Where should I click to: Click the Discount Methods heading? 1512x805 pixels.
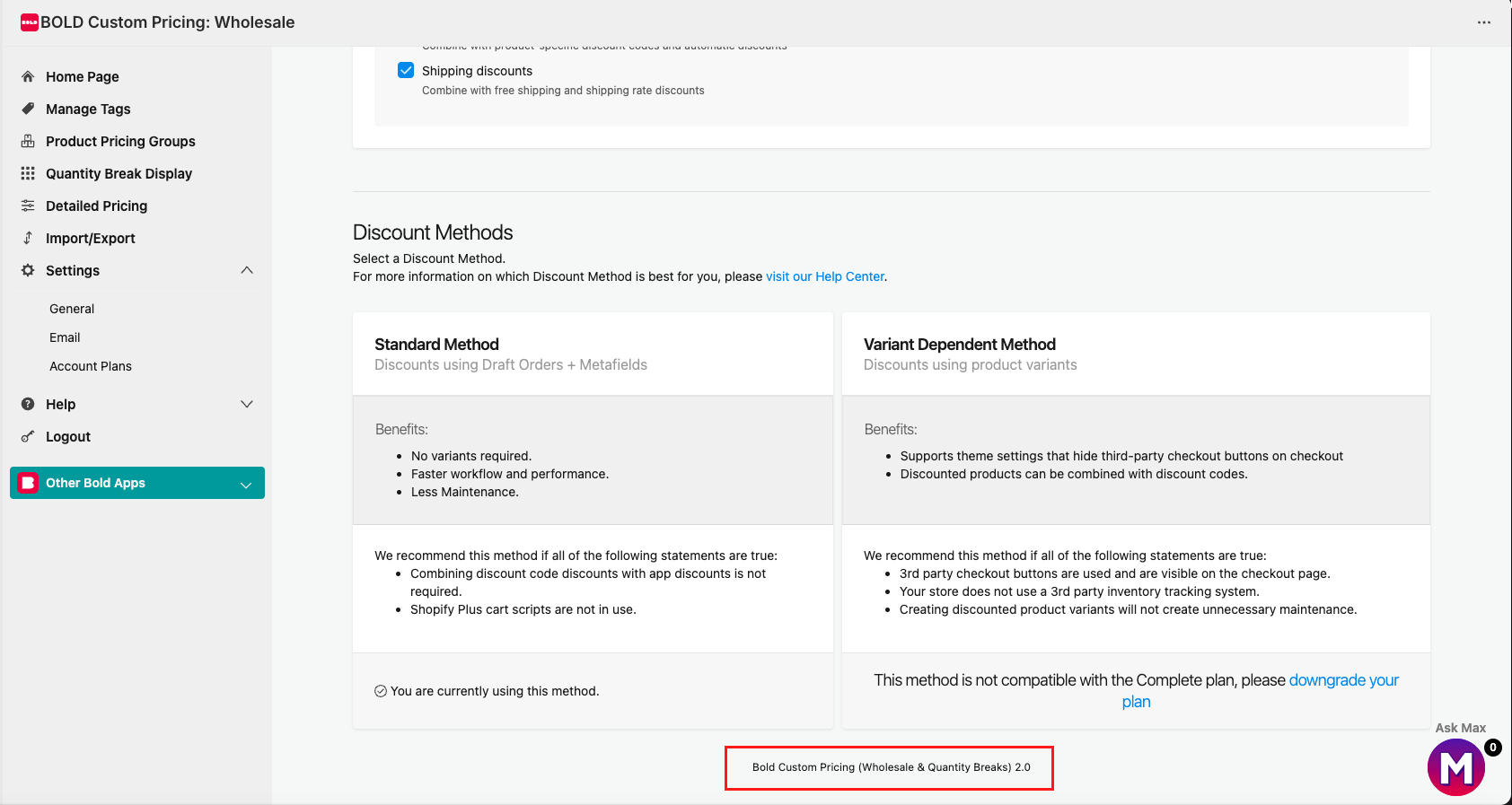[433, 232]
